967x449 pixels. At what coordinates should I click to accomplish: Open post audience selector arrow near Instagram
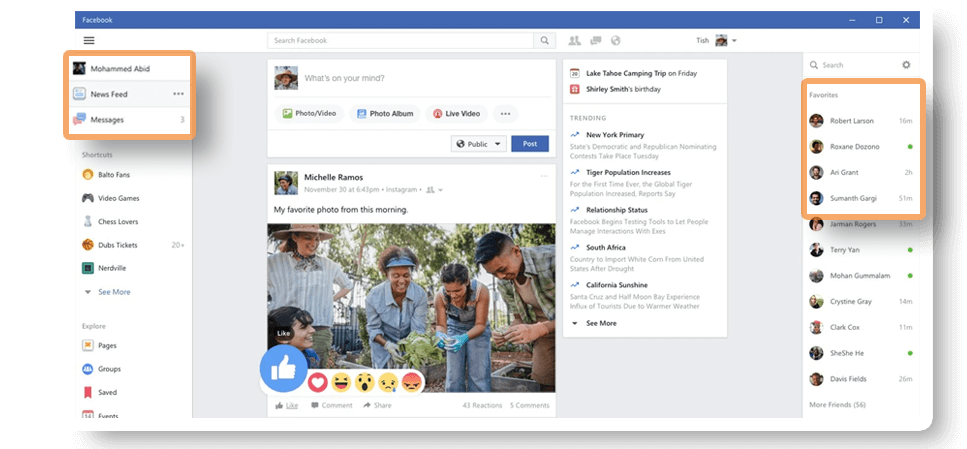pos(440,190)
